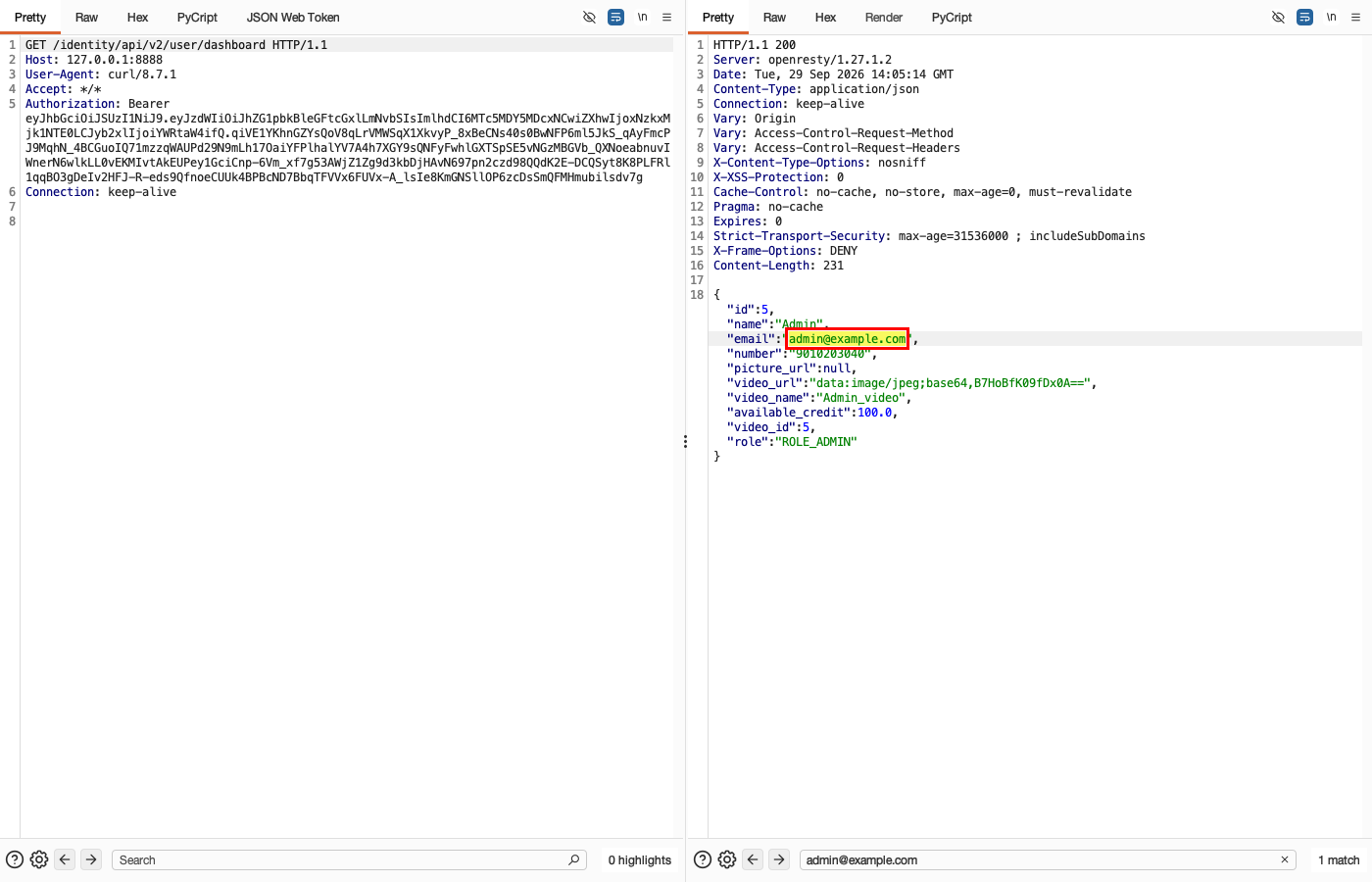
Task: Go to previous match in response search
Action: pos(753,859)
